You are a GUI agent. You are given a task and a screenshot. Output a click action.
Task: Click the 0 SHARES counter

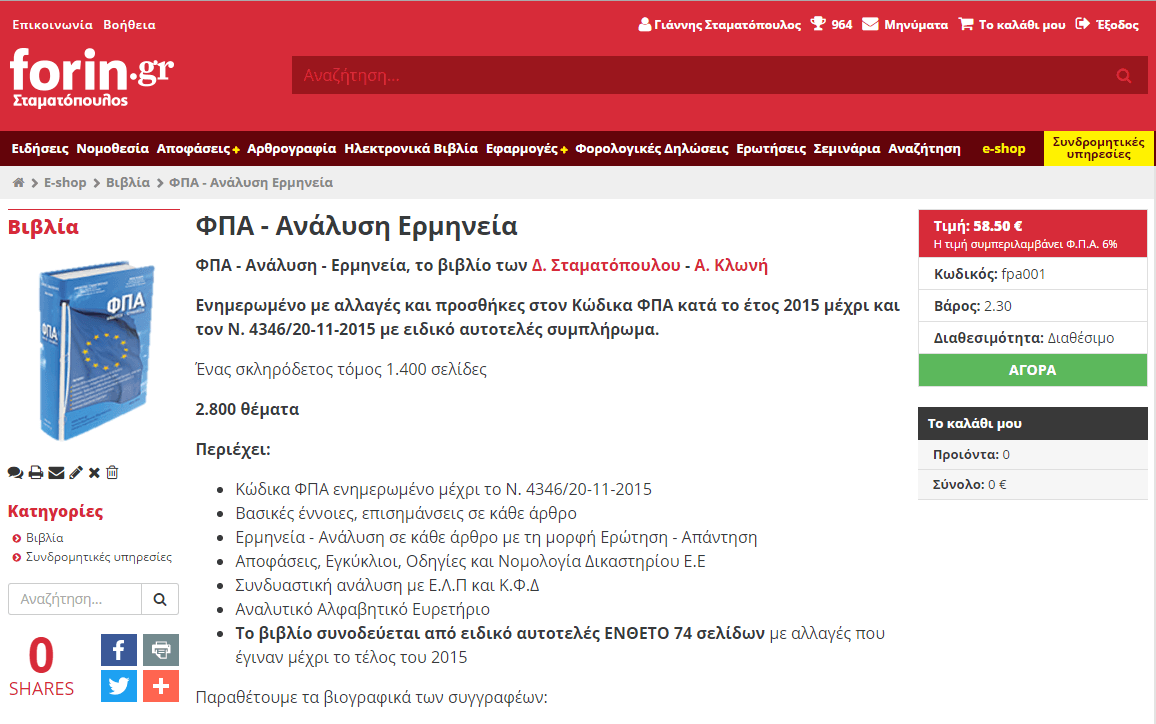tap(41, 668)
